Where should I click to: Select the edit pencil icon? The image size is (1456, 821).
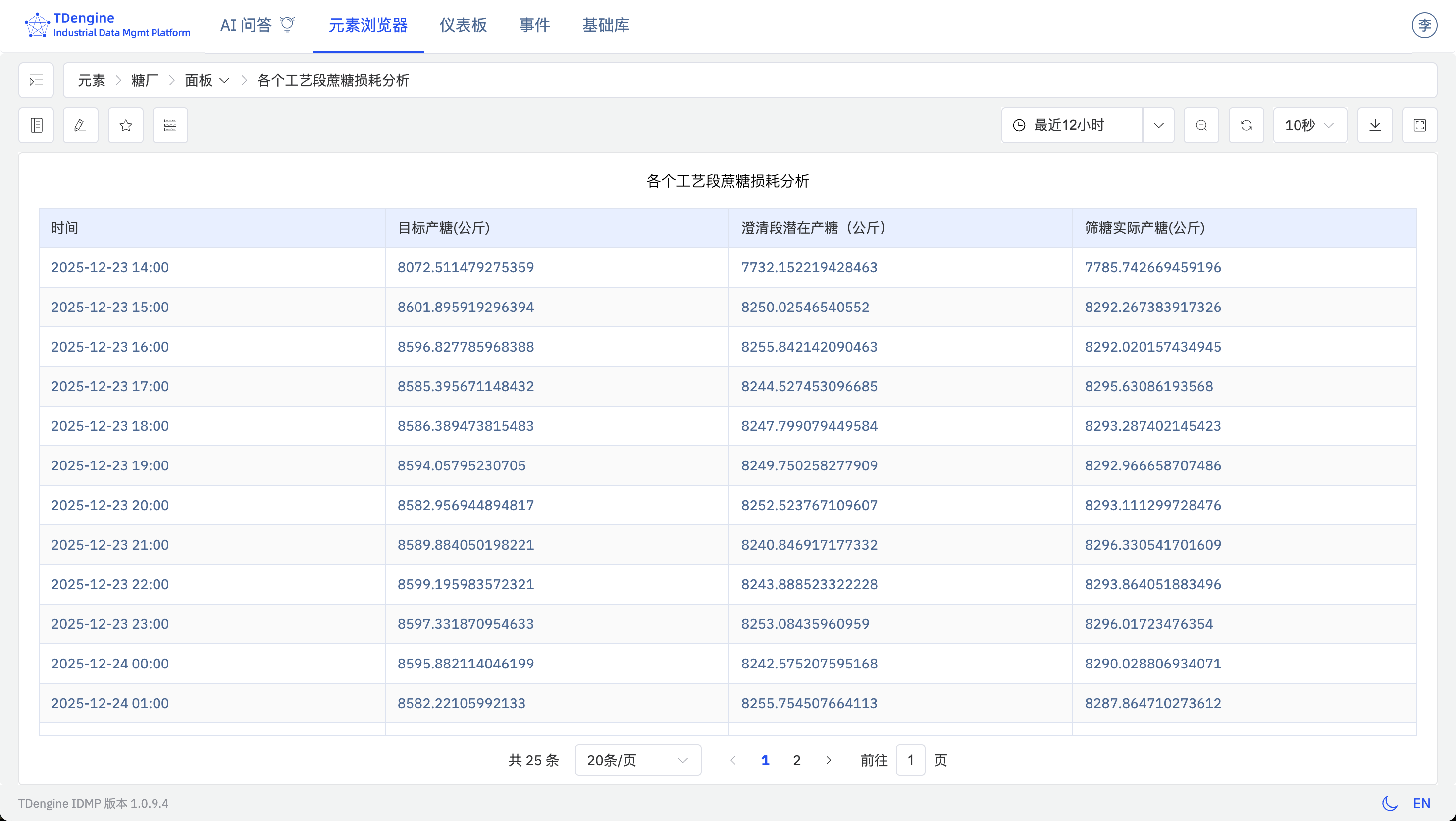[x=80, y=125]
